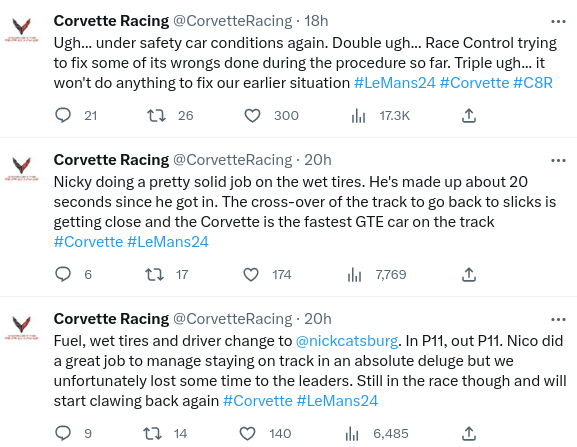Screen dimensions: 577x447
Task: Like the tweet with 174 likes
Action: tap(251, 274)
